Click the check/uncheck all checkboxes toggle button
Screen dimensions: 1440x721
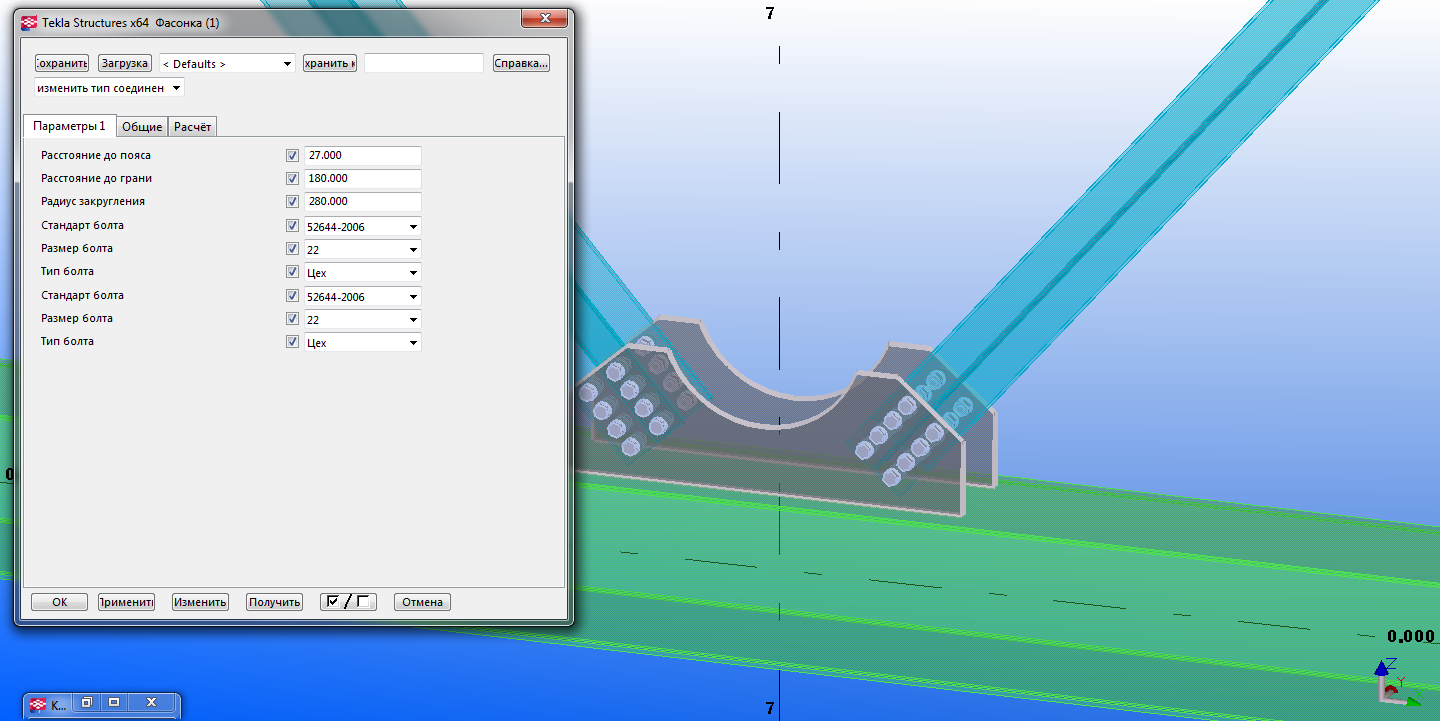(348, 602)
